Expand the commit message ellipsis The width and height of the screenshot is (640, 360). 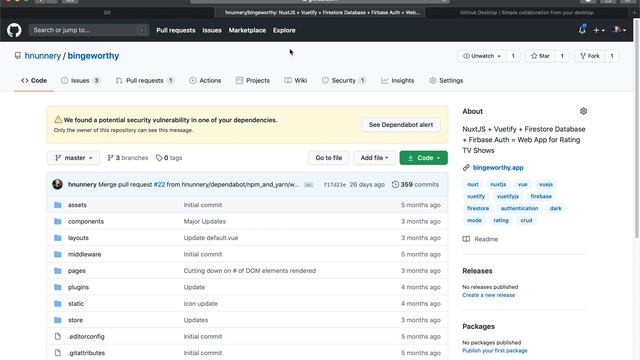[309, 185]
